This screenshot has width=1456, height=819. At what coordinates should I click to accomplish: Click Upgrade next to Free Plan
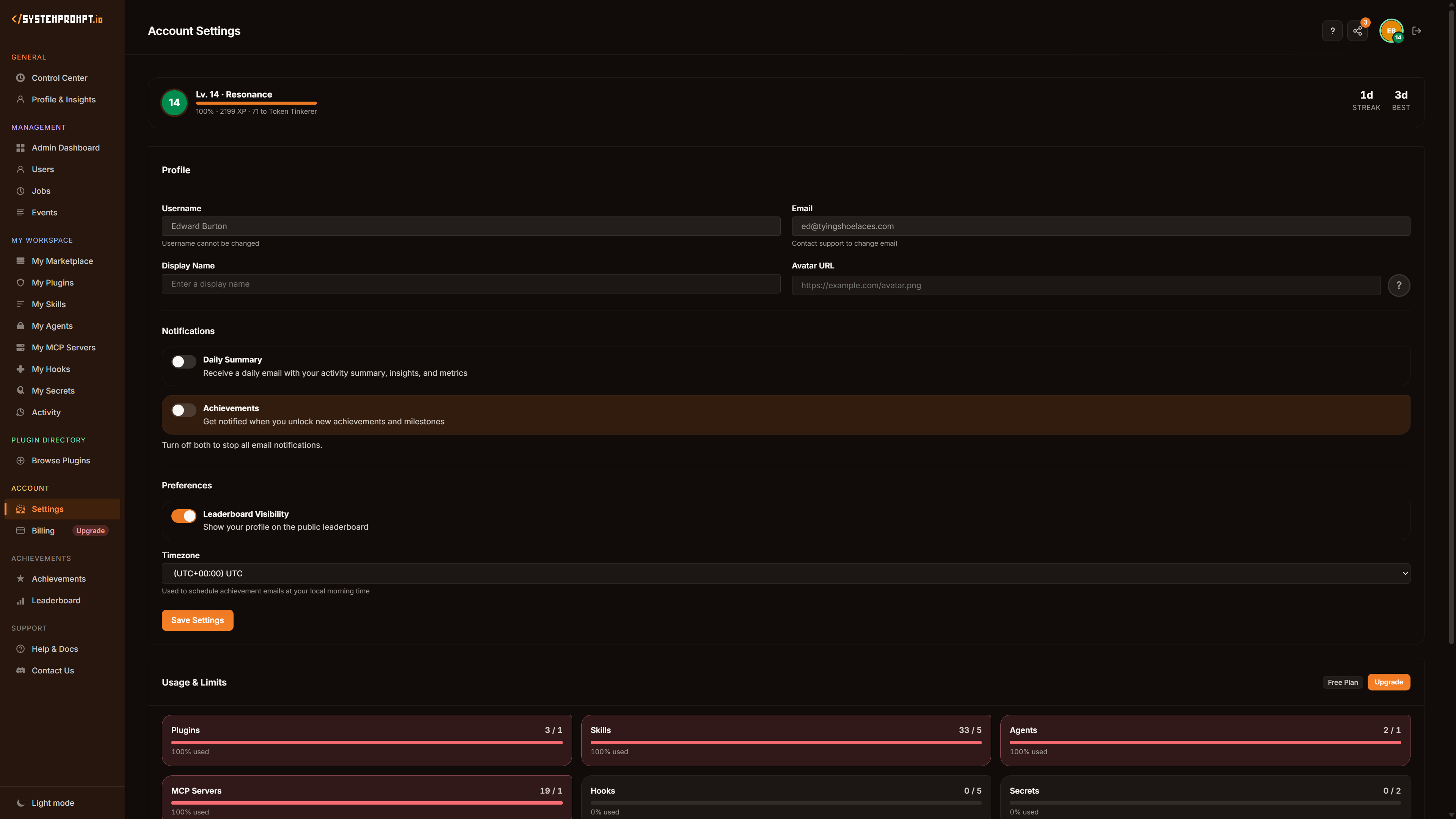pyautogui.click(x=1389, y=682)
